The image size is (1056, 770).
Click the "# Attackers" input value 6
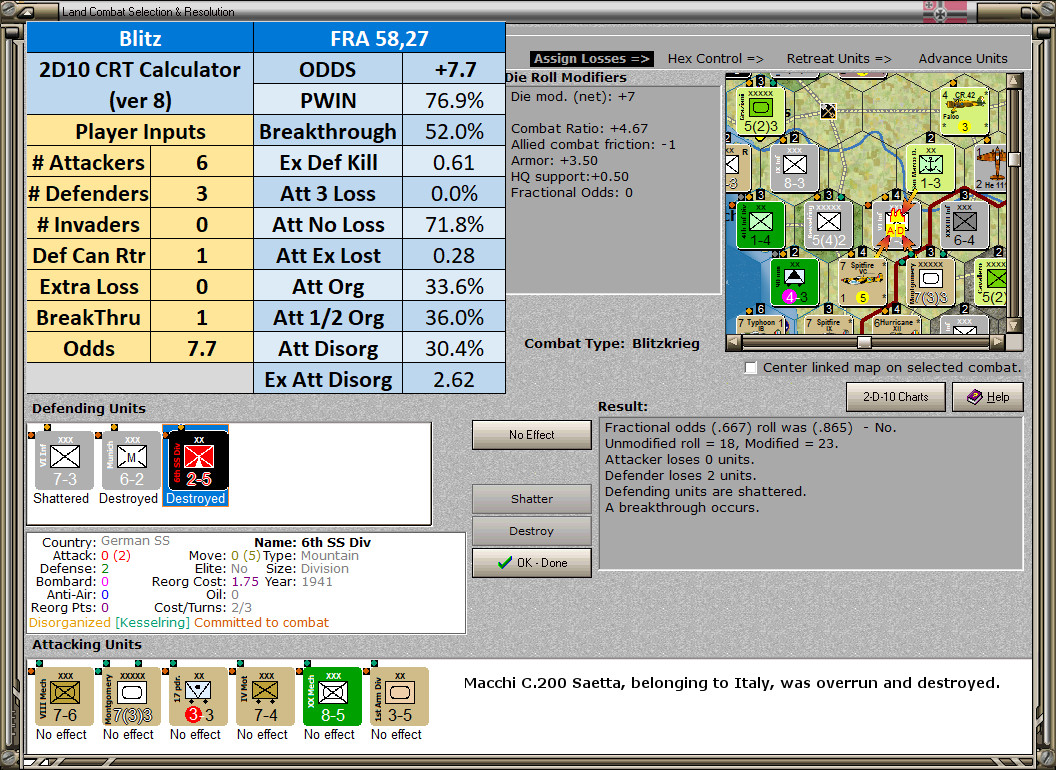(201, 162)
